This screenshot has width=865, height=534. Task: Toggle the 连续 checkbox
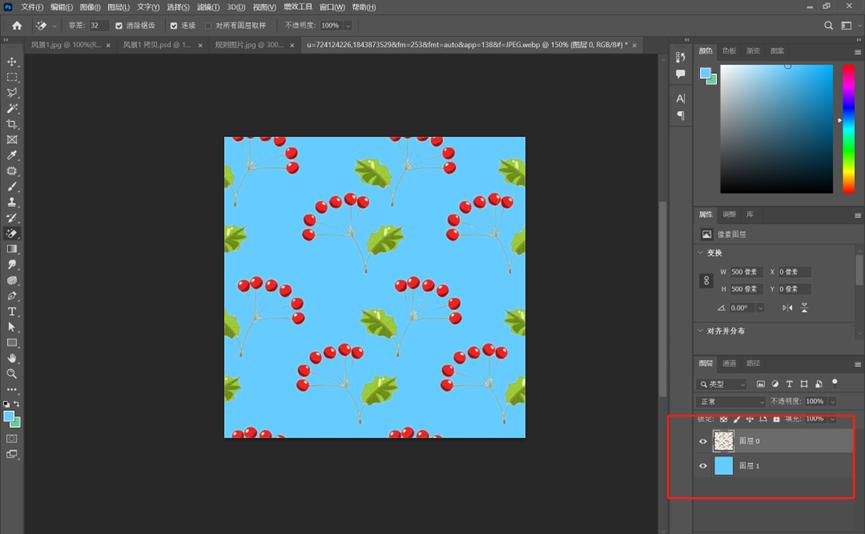(x=174, y=25)
